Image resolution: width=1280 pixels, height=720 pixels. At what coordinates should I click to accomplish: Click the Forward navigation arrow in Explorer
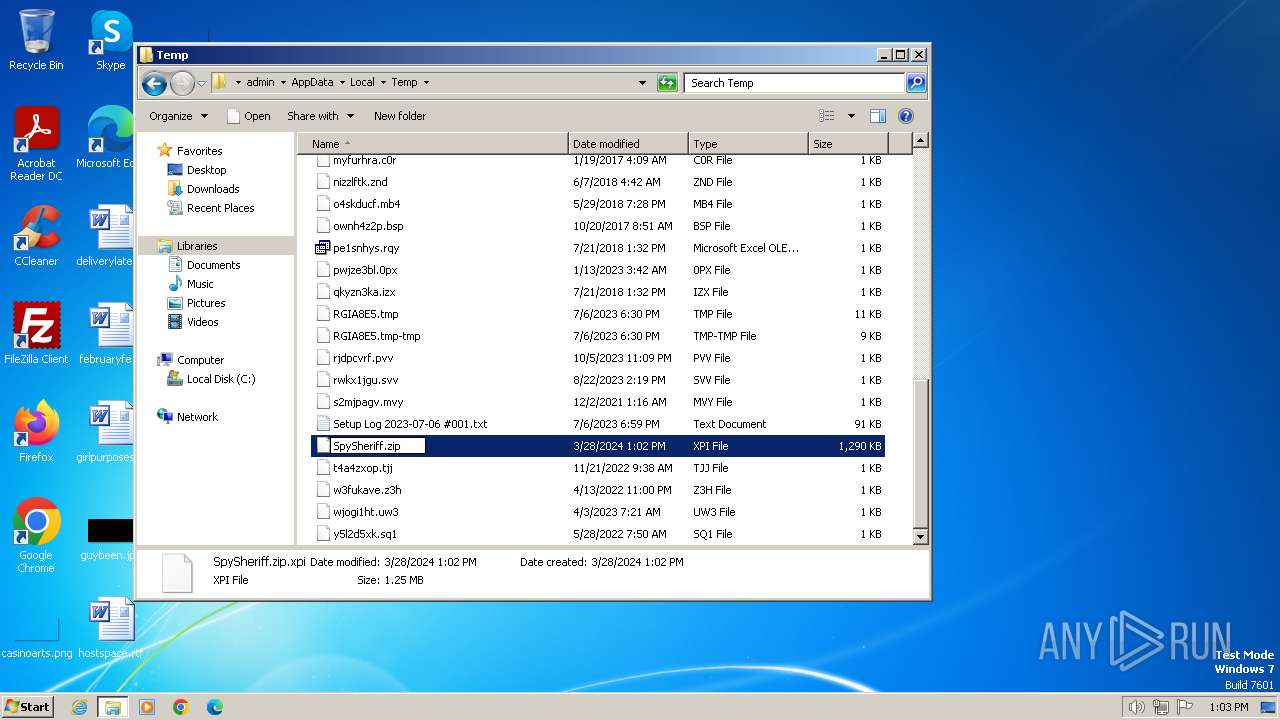(x=182, y=83)
